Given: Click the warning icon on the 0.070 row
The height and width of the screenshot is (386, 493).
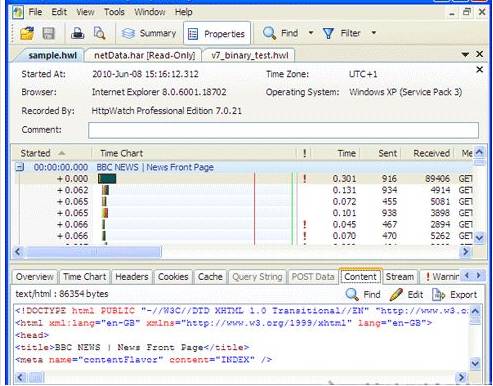Looking at the screenshot, I should coord(305,236).
